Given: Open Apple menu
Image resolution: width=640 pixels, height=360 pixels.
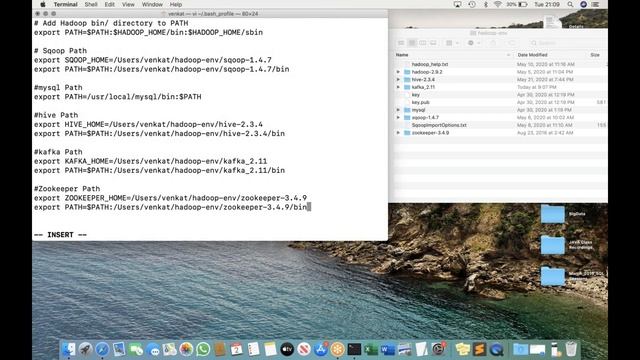Looking at the screenshot, I should [43, 4].
